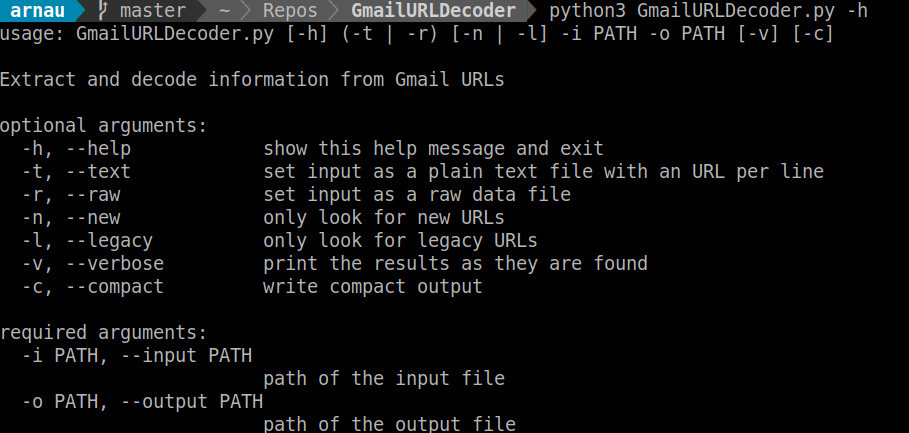Click the usage line starting with 'usage:'
Screen dimensions: 909x433
[x=417, y=35]
